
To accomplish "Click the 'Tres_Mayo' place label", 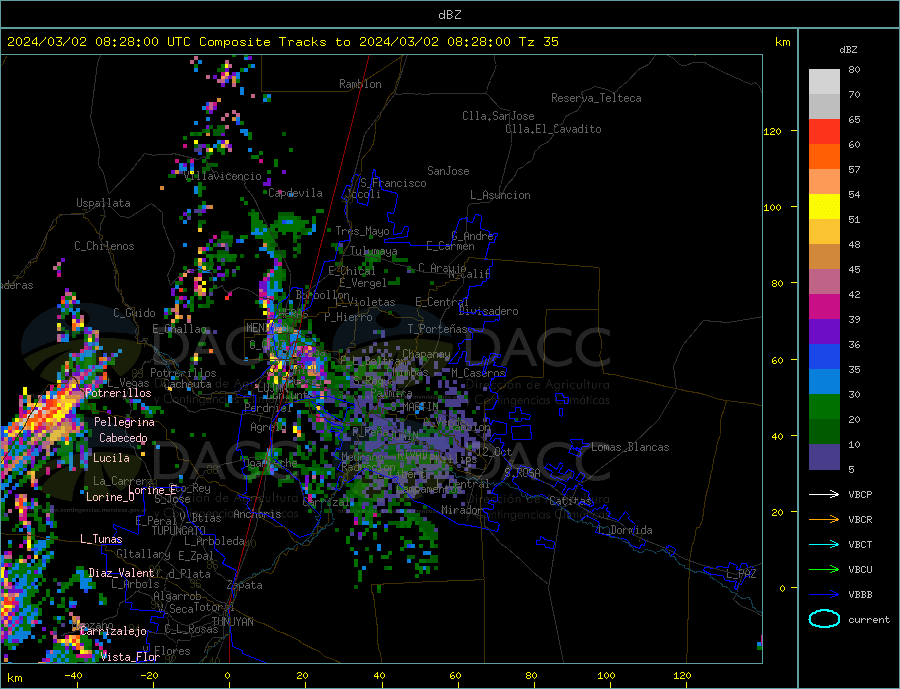I will (362, 231).
